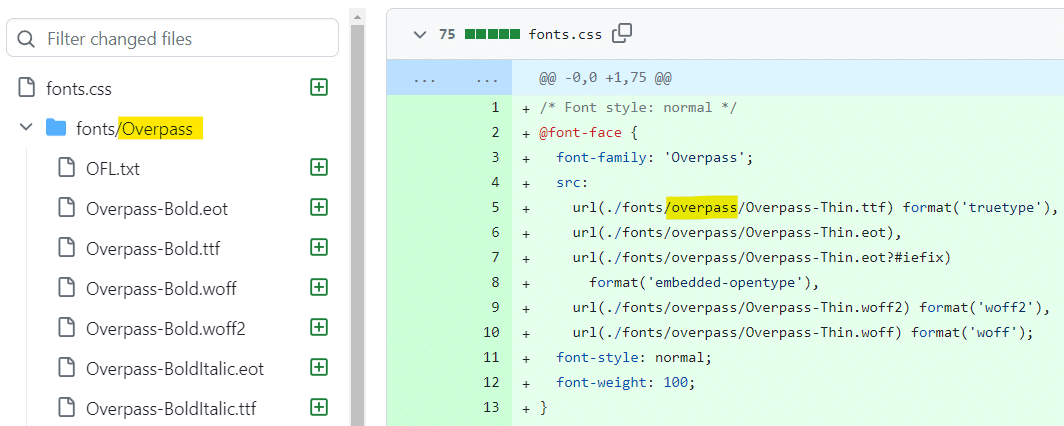Click the added-file badge beside fonts.css
1064x426 pixels.
point(319,87)
